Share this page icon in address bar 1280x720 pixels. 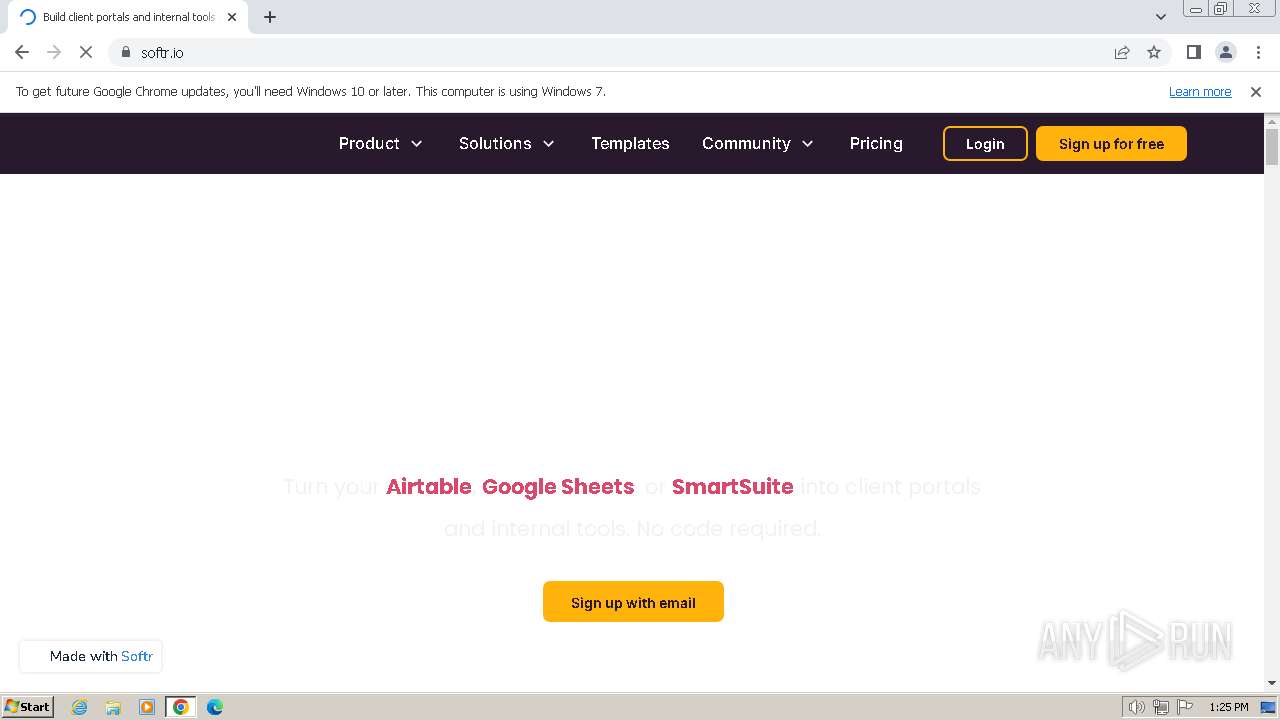(1122, 52)
